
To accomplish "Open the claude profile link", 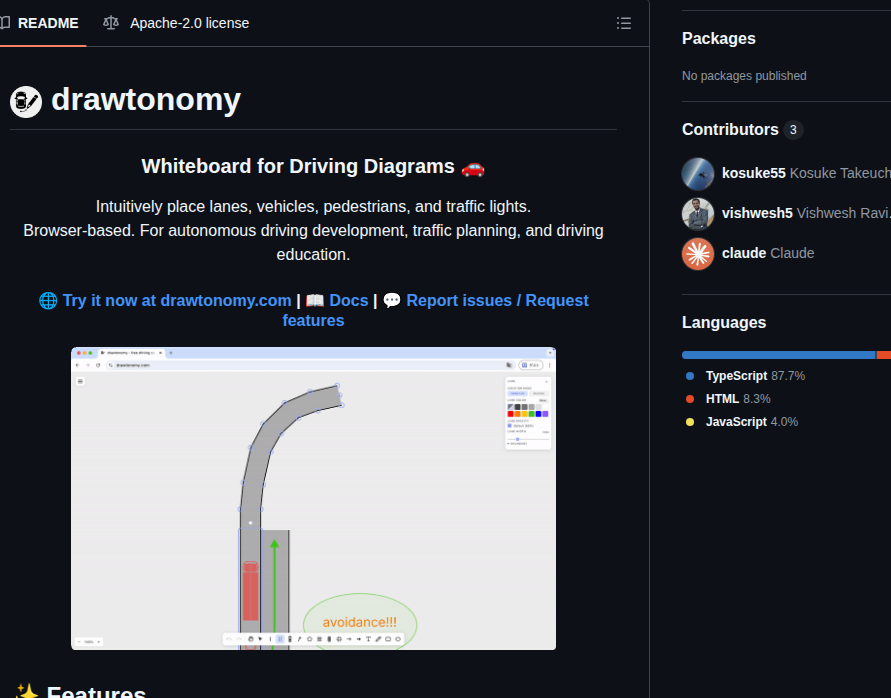I will tap(744, 253).
